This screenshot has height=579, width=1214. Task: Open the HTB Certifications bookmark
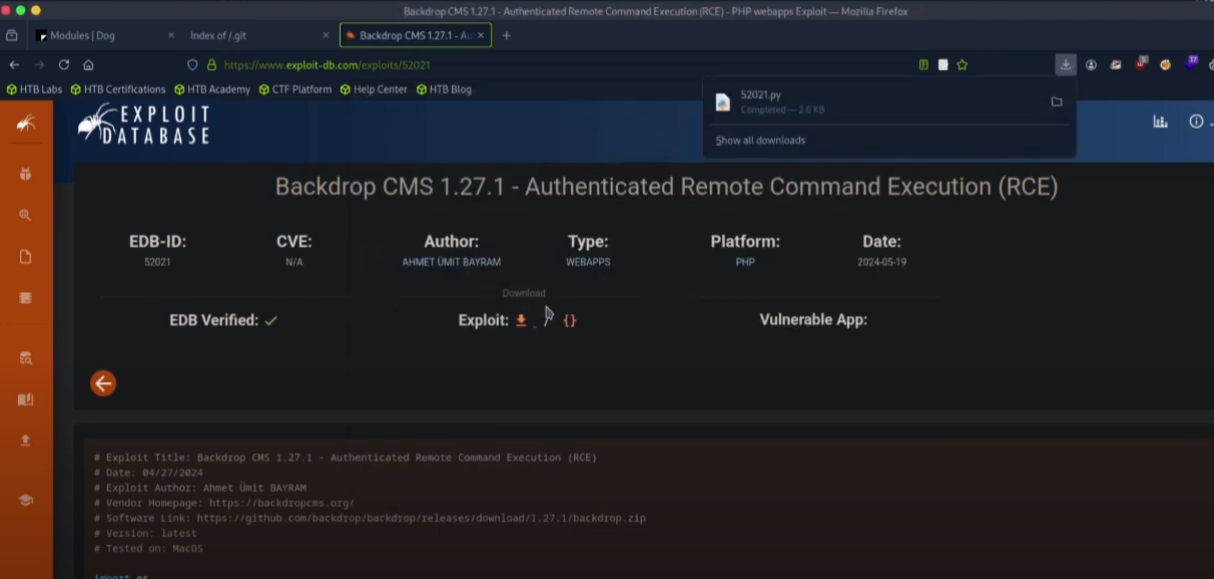coord(117,89)
